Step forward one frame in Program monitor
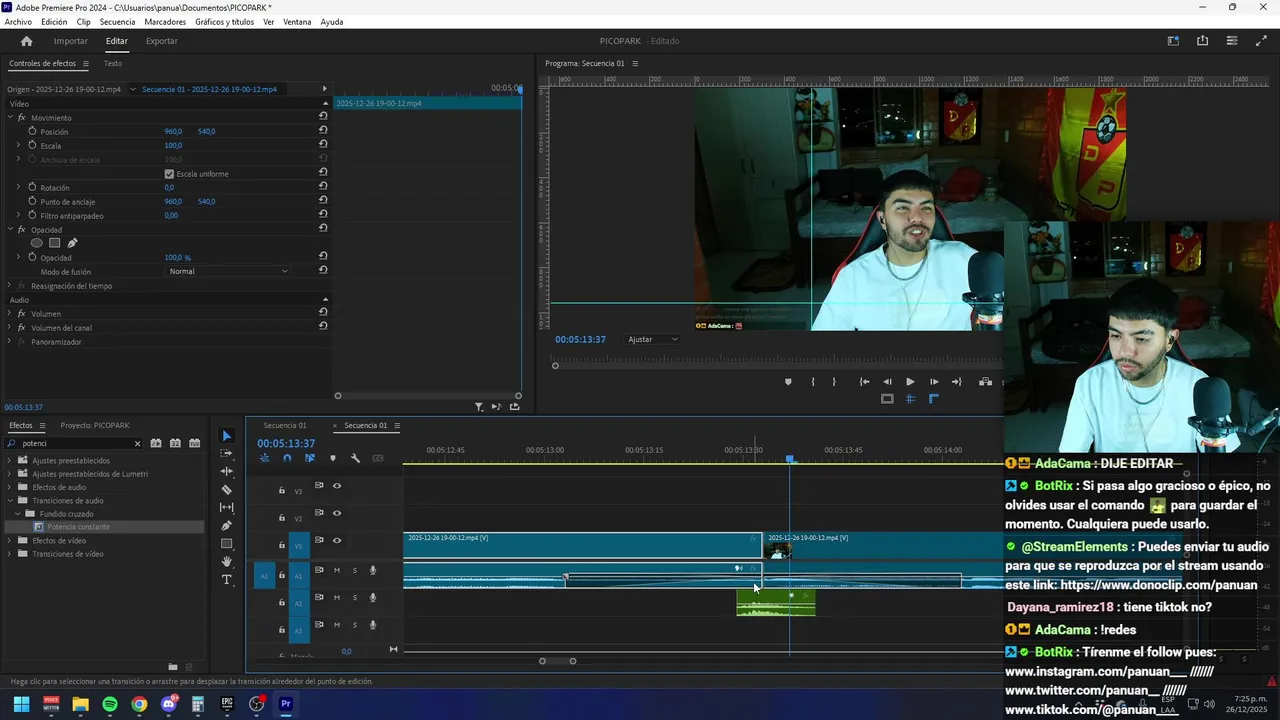This screenshot has width=1280, height=720. click(934, 382)
